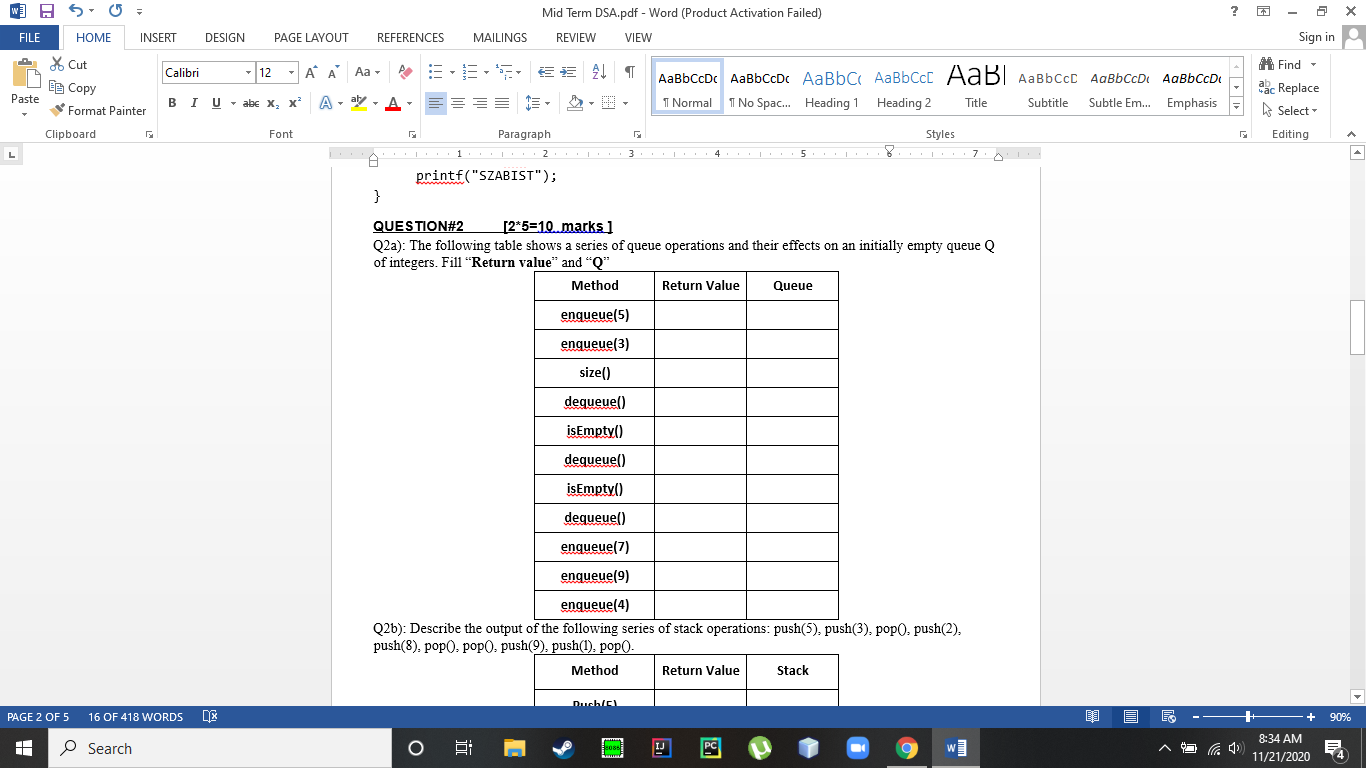The width and height of the screenshot is (1366, 768).
Task: Open the Sort dialog
Action: (597, 71)
